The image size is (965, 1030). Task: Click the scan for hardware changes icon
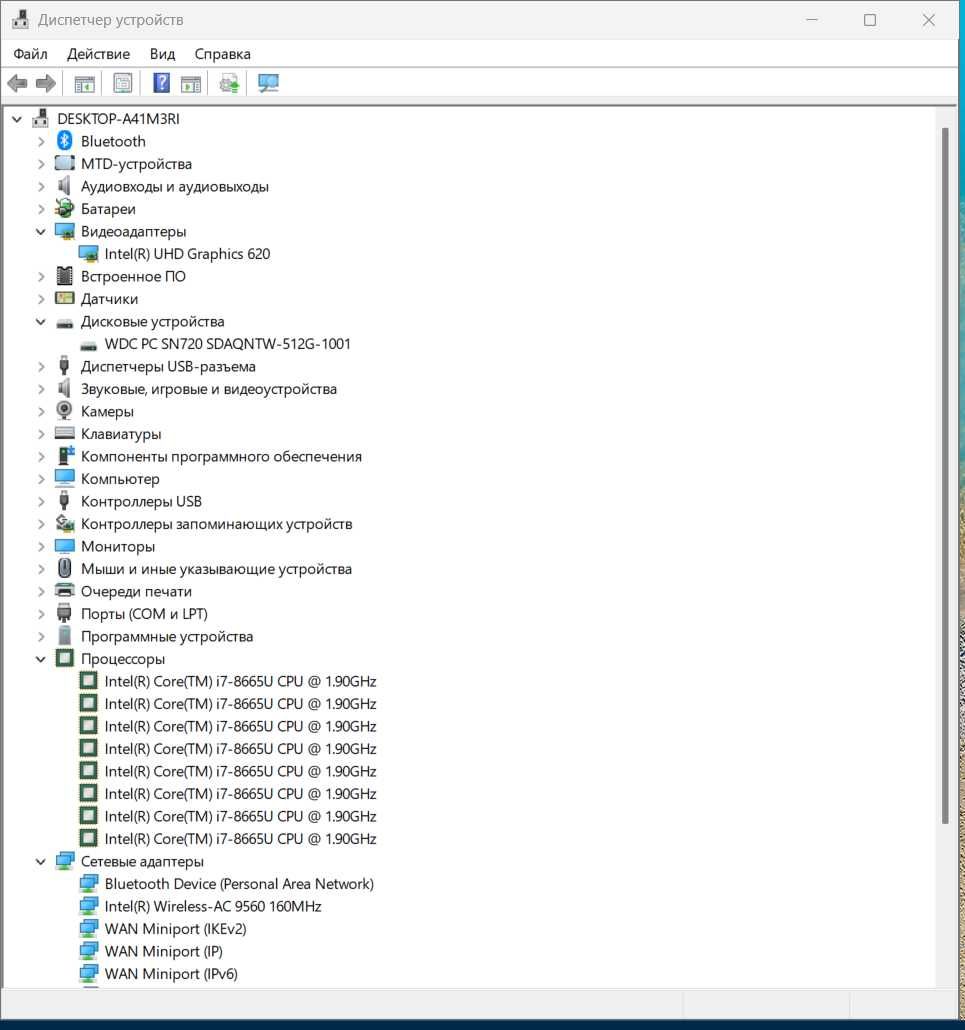coord(268,83)
